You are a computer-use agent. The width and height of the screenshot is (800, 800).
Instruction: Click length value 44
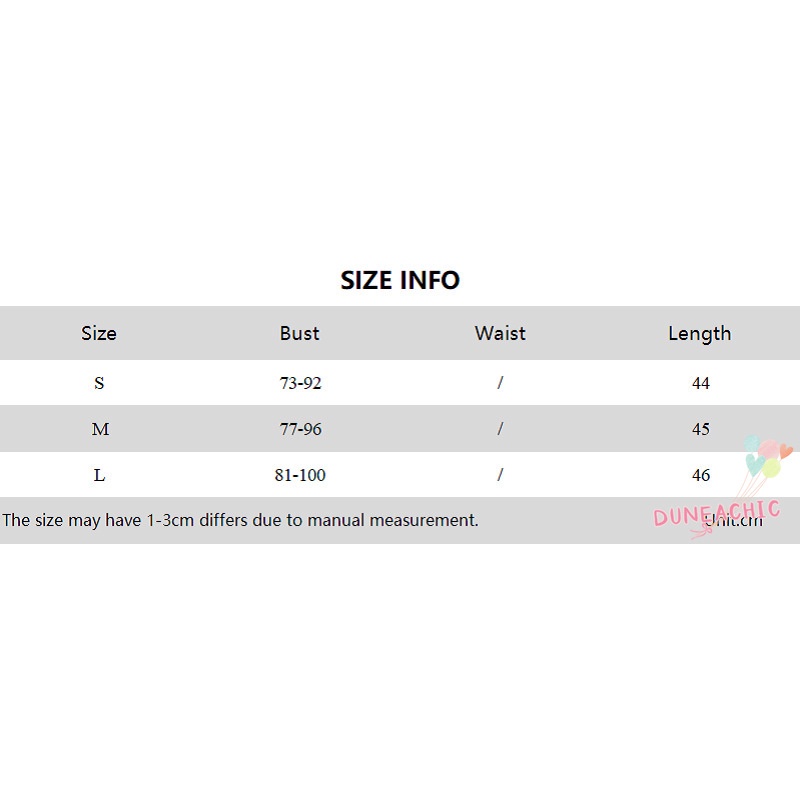701,383
